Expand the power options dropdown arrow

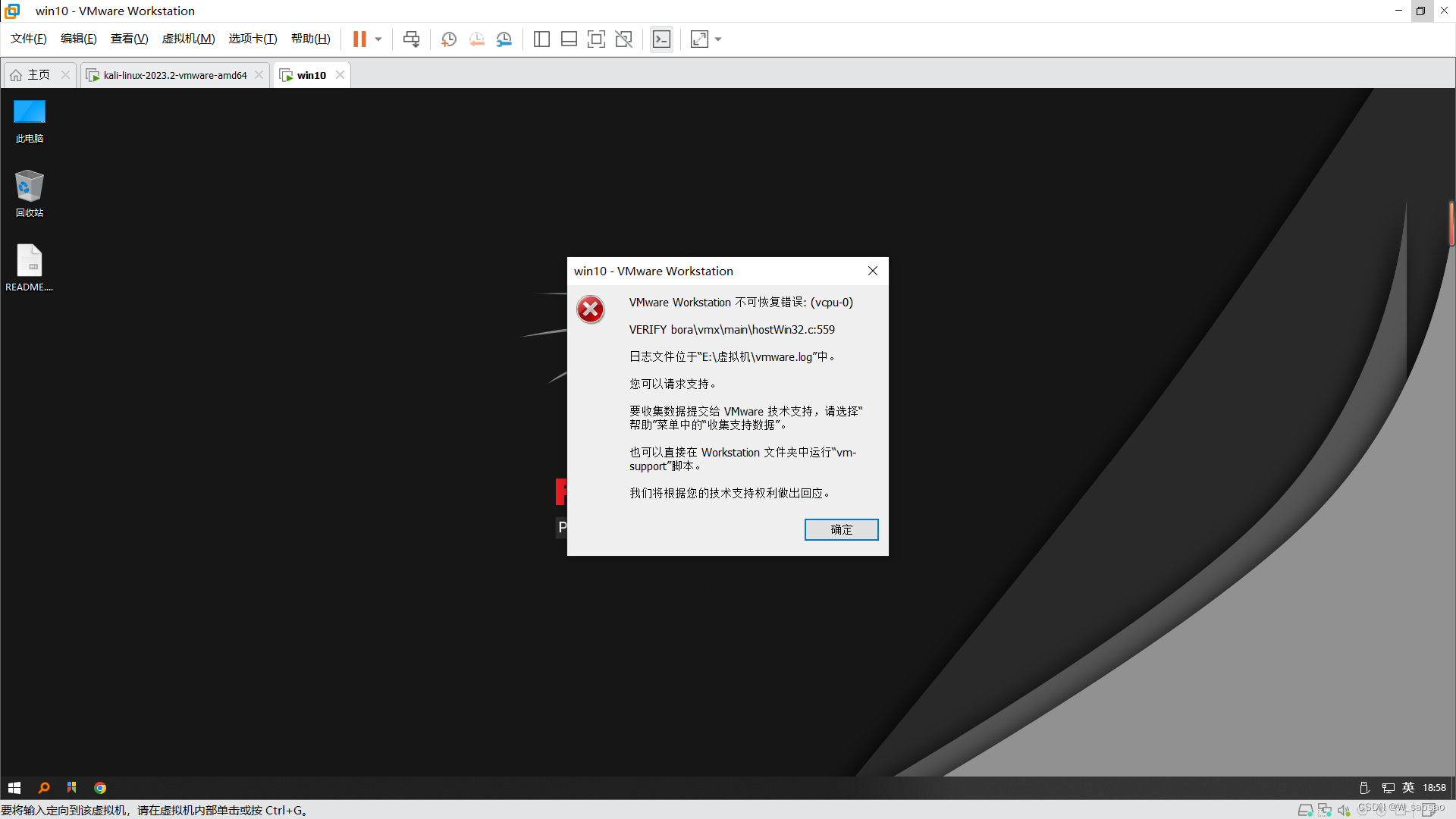[x=378, y=39]
